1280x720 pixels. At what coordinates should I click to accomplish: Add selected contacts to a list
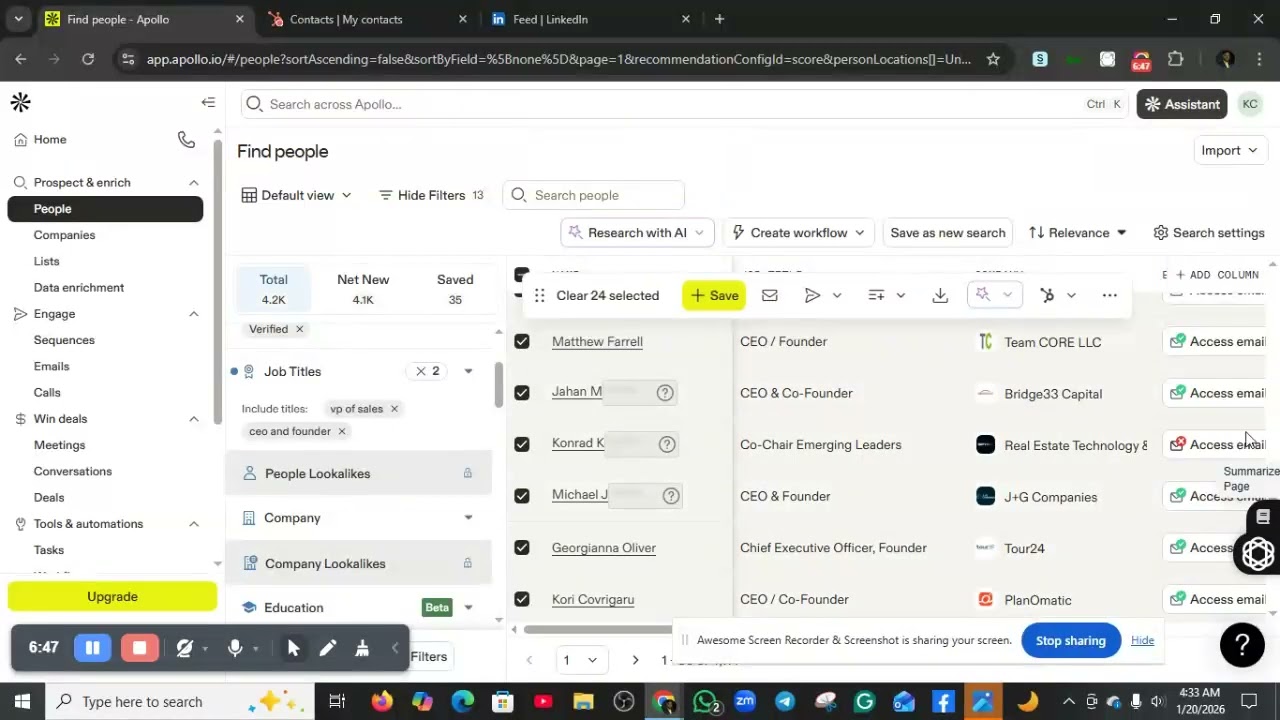[876, 296]
